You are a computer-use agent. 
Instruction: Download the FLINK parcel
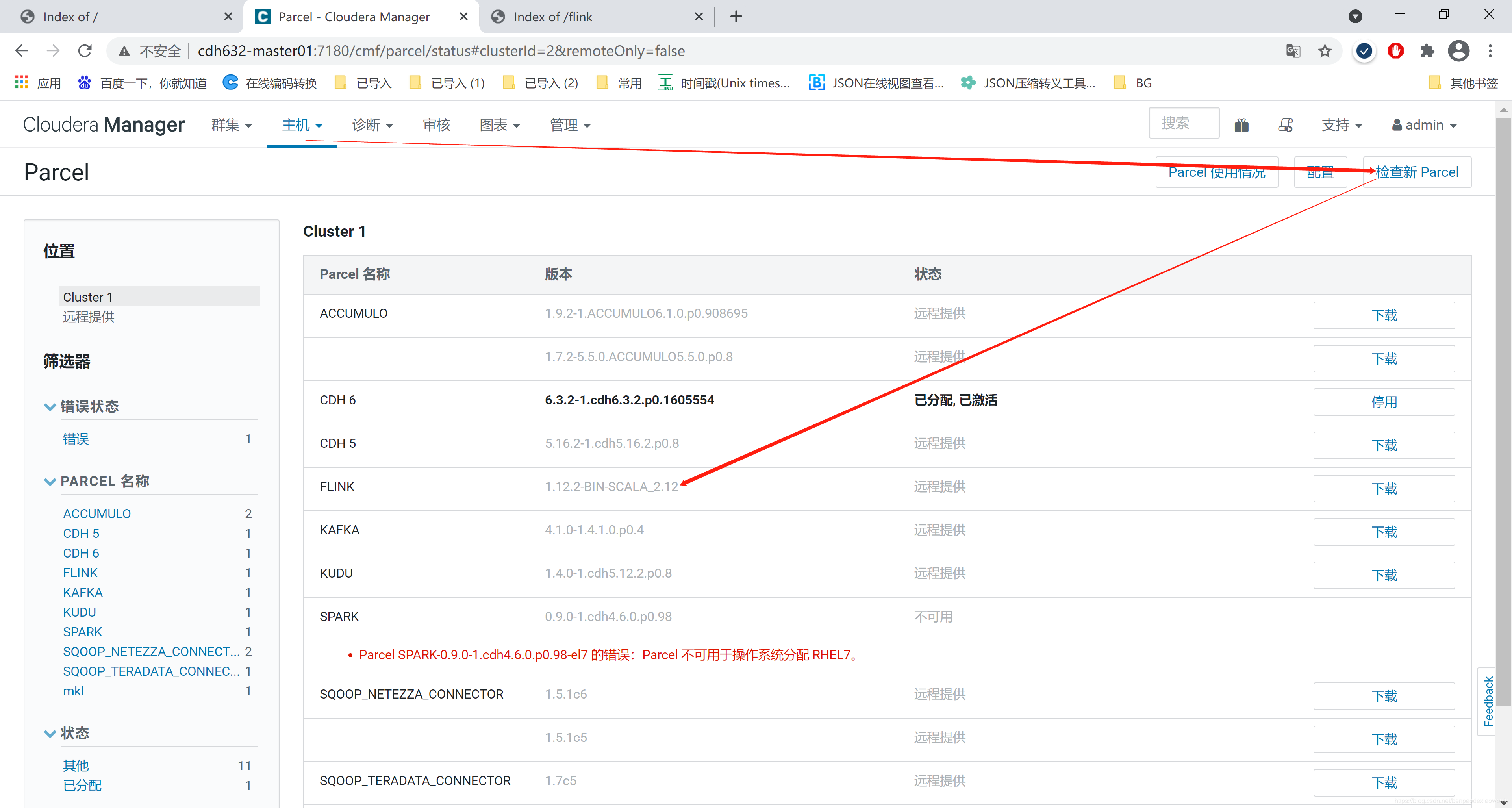tap(1384, 488)
